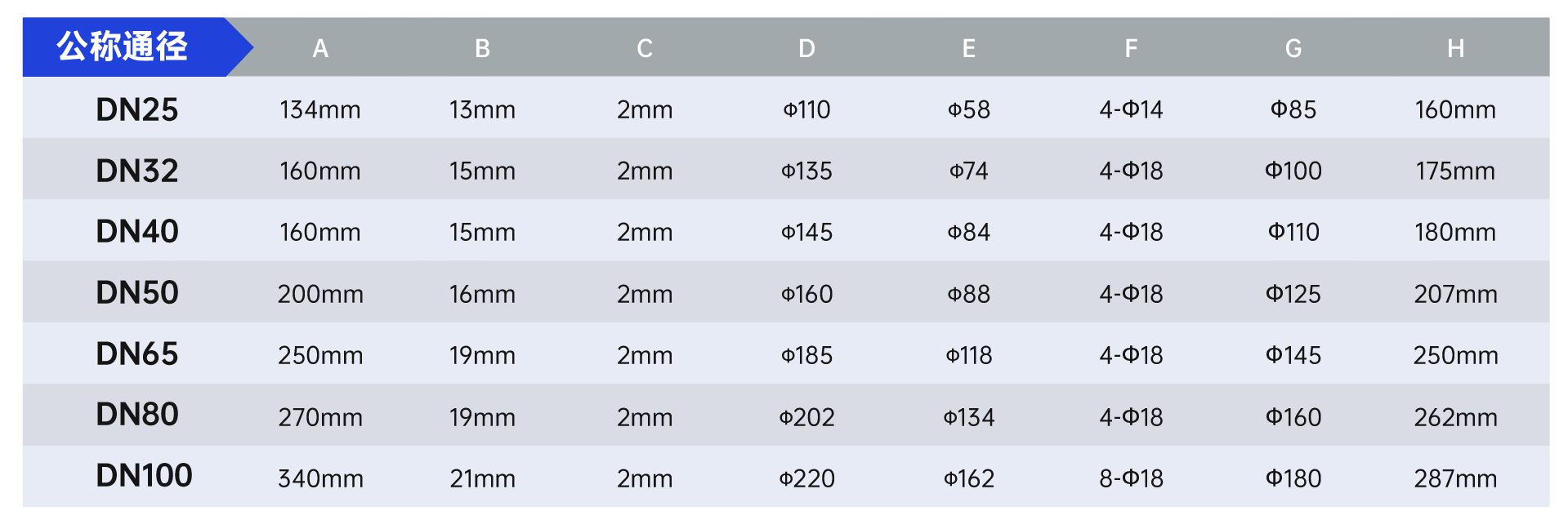
Task: Click the Φ135 cell in DN32 row
Action: (806, 171)
